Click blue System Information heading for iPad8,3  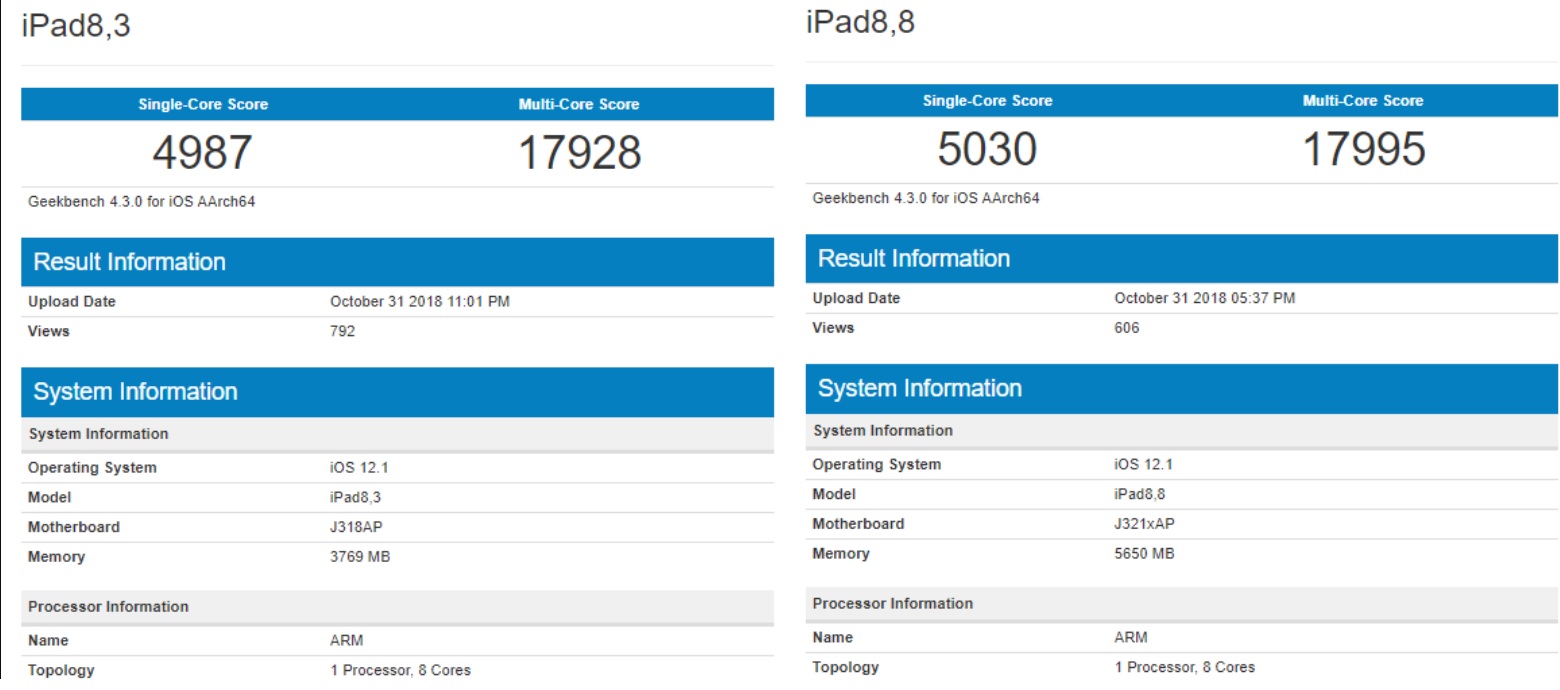click(136, 392)
